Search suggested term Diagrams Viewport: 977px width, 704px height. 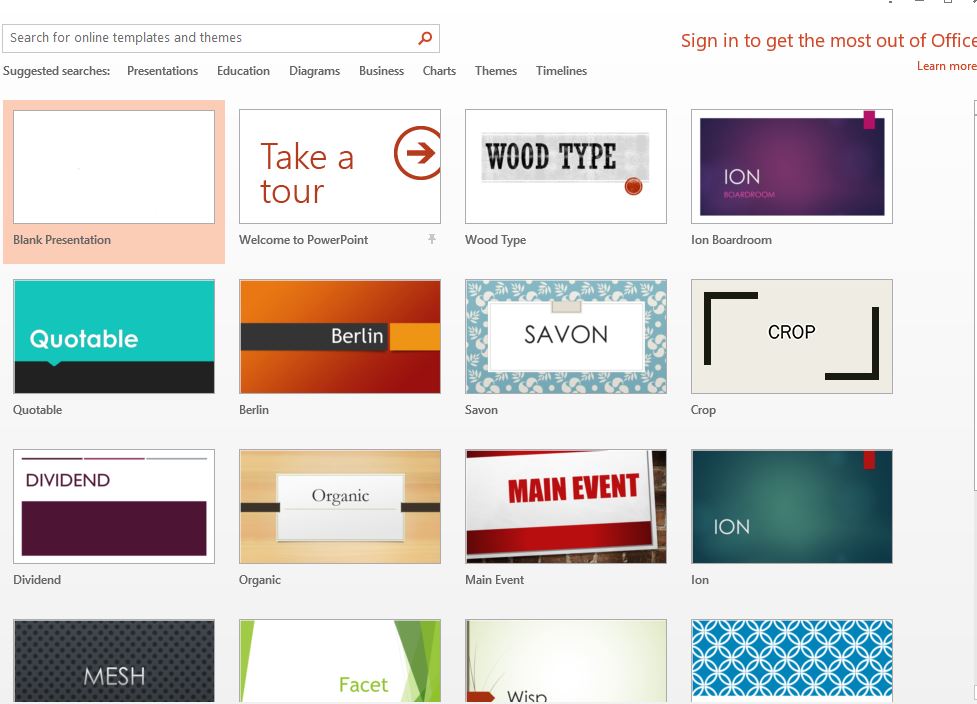[x=314, y=71]
